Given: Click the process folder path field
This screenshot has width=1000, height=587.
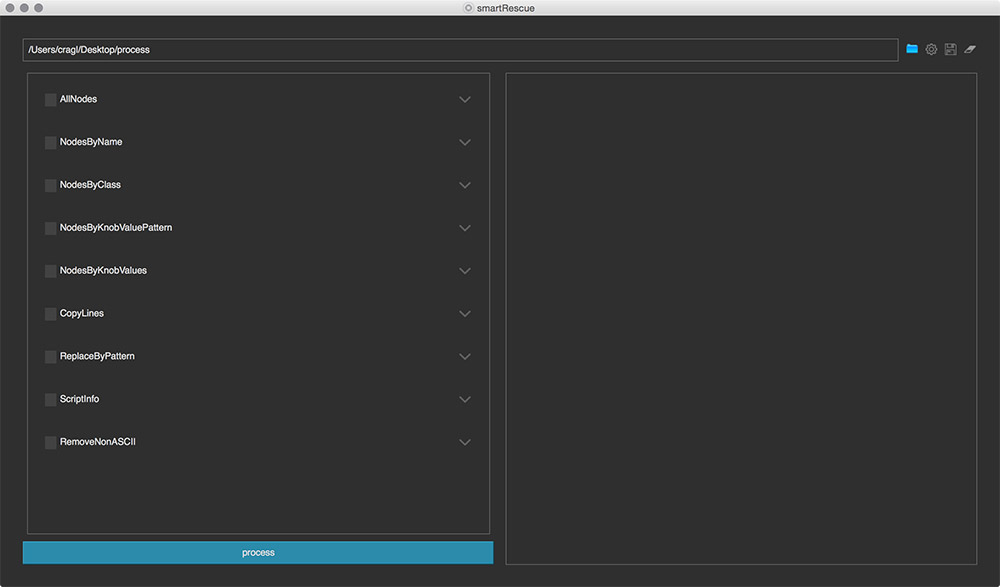Looking at the screenshot, I should (460, 50).
